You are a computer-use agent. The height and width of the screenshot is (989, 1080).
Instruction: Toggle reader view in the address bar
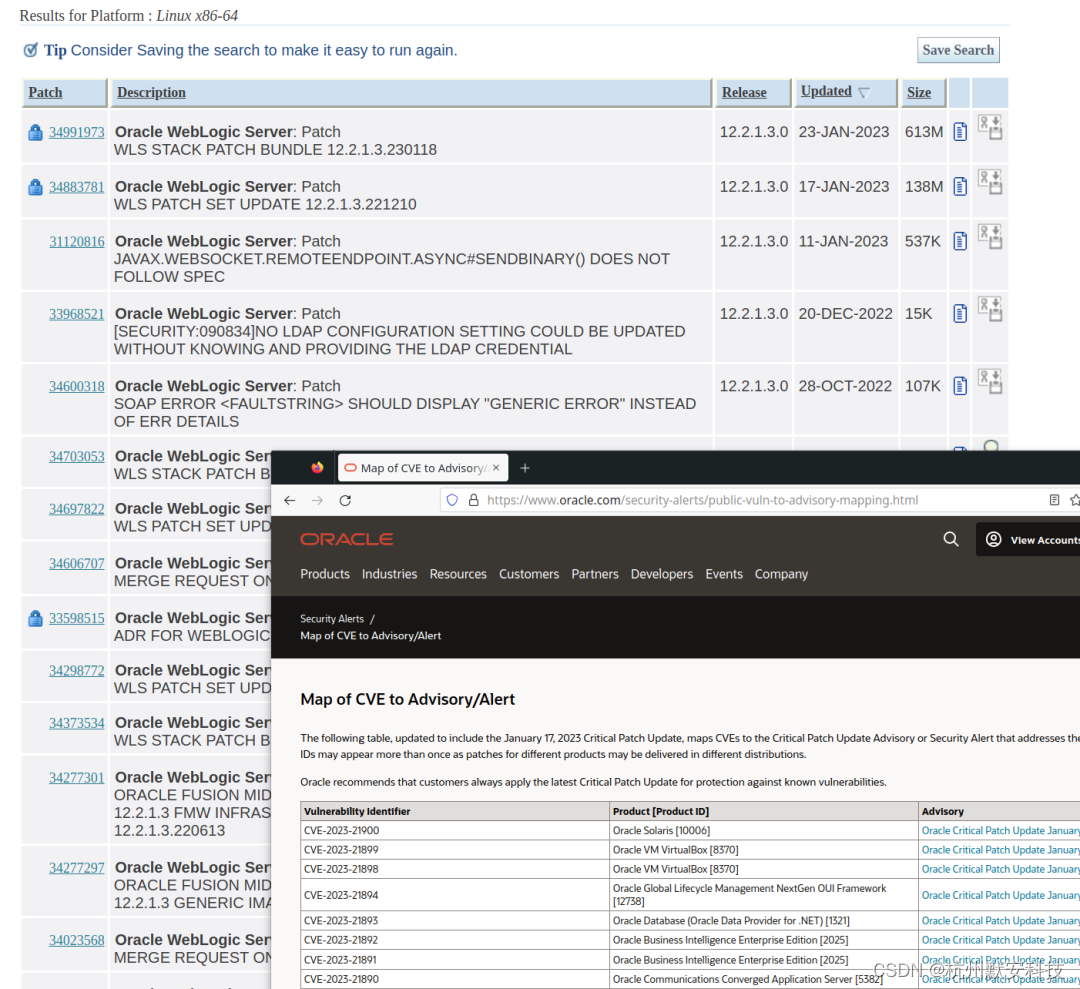pos(1054,500)
